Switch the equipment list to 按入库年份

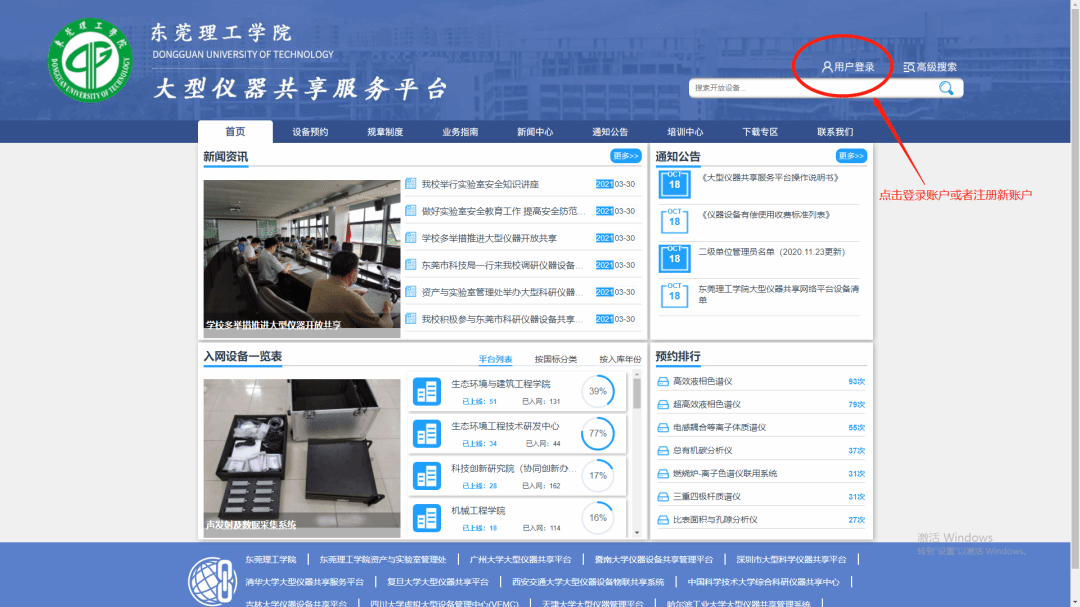[x=620, y=359]
